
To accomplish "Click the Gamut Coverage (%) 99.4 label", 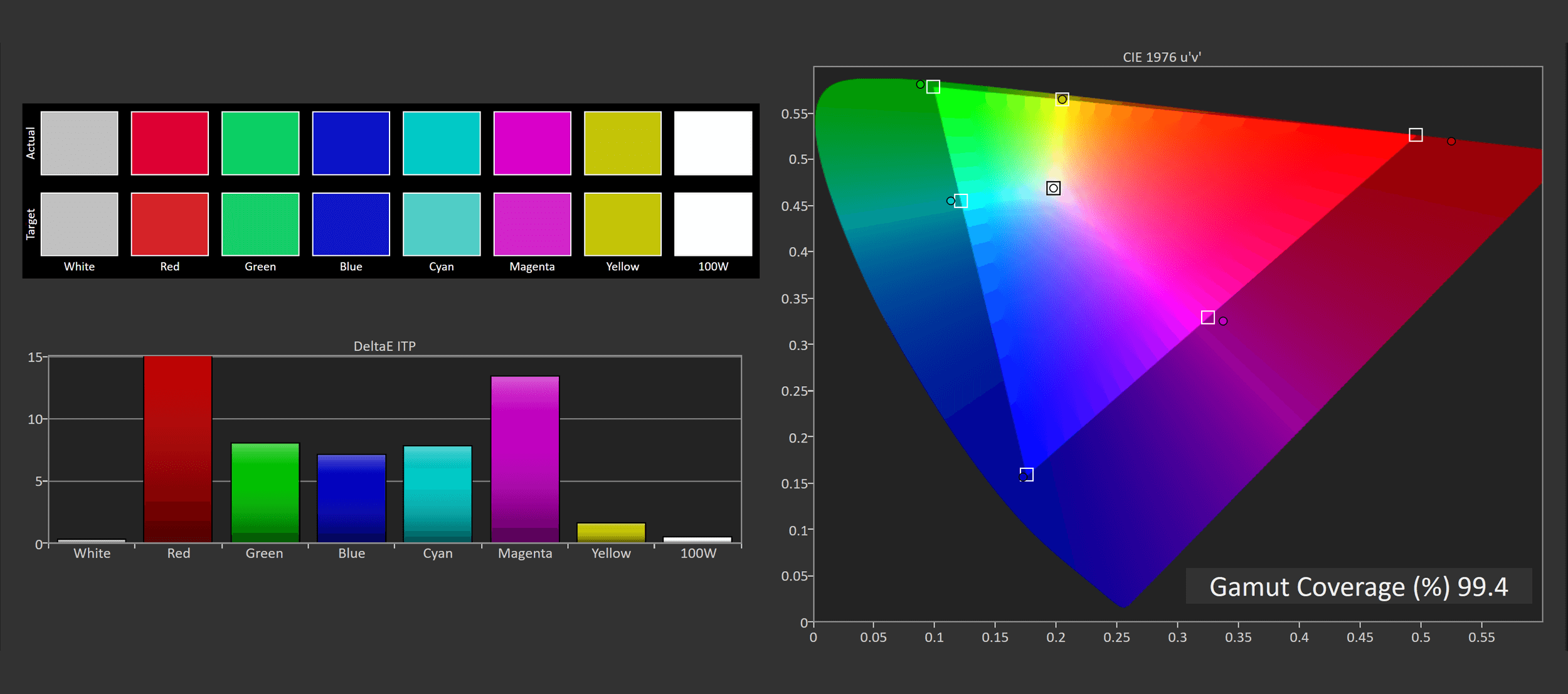I will click(x=1358, y=587).
